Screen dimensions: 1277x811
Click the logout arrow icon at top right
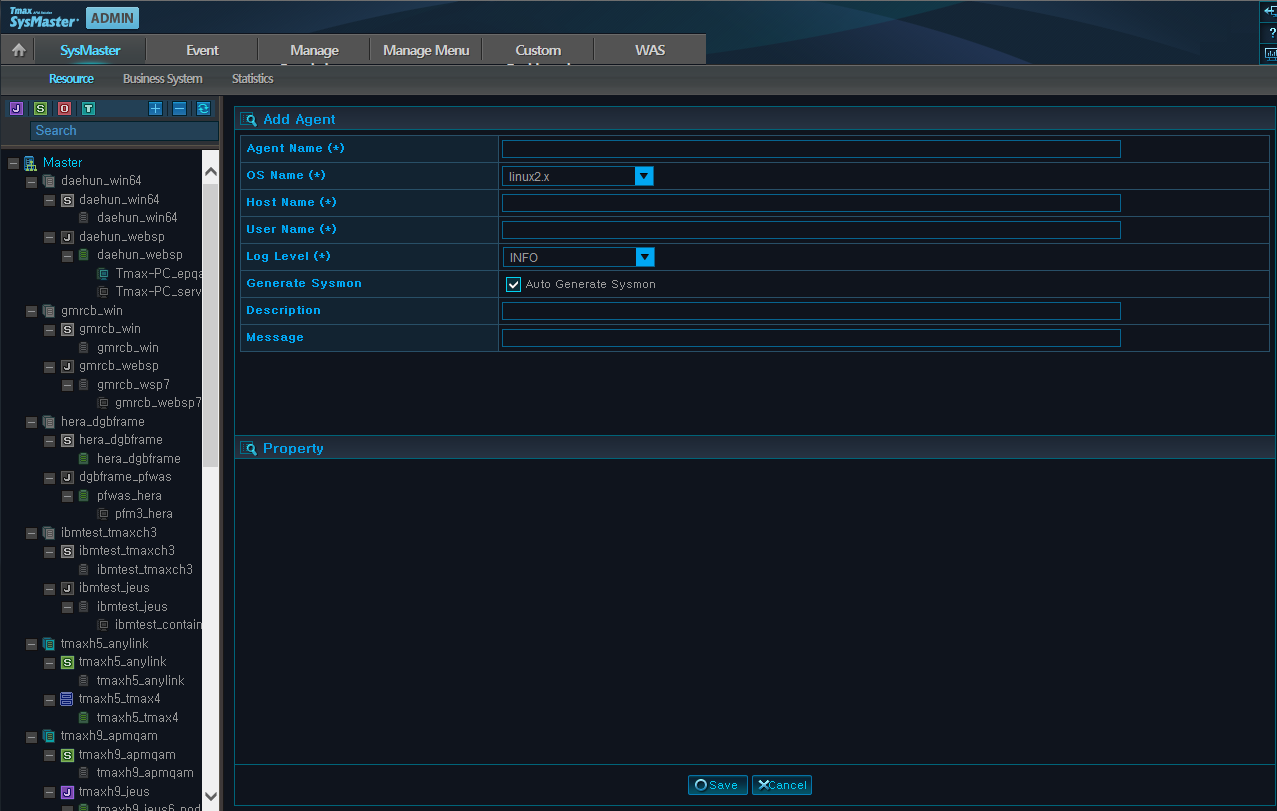tap(1271, 11)
